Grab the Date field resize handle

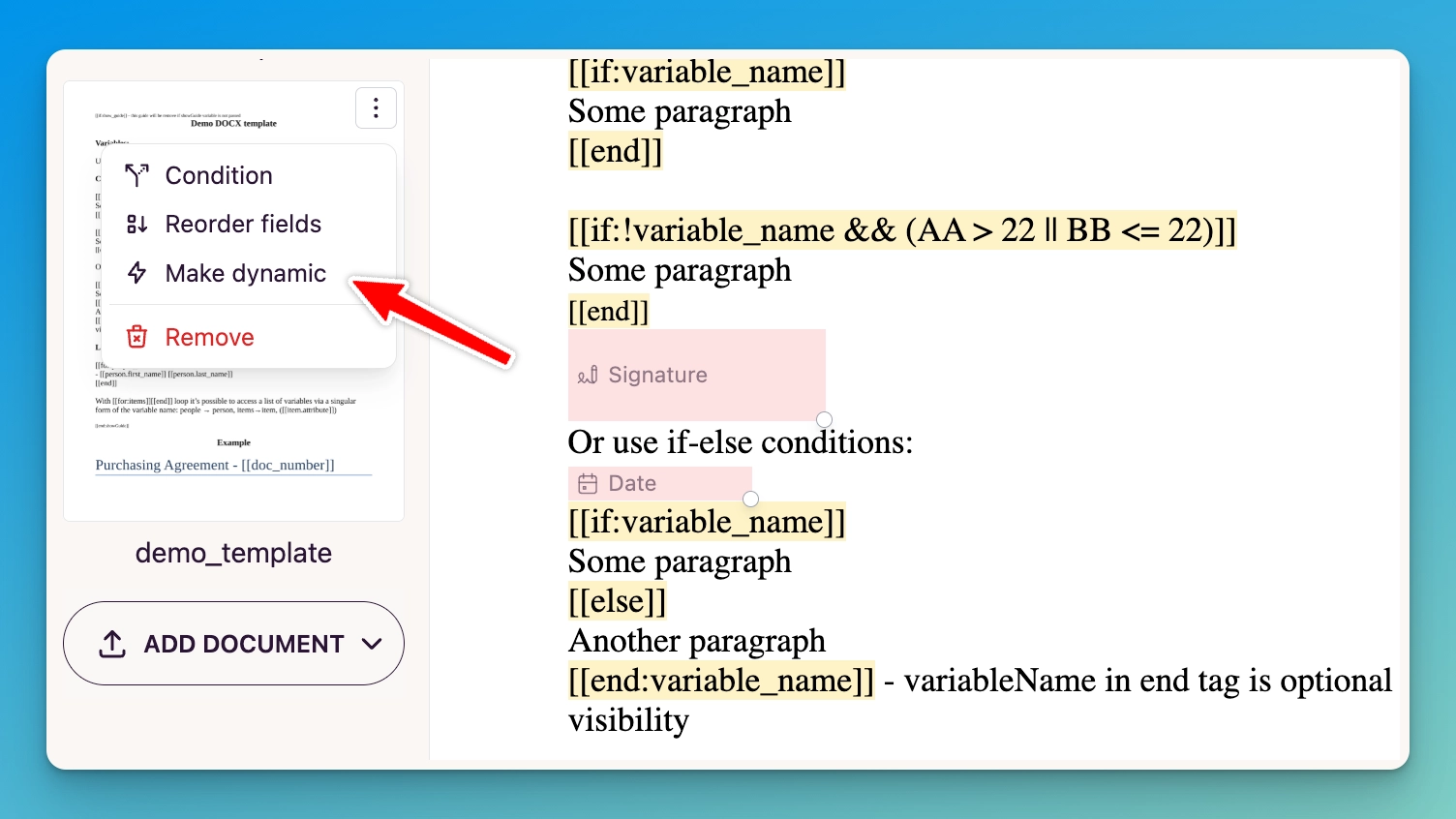tap(750, 499)
